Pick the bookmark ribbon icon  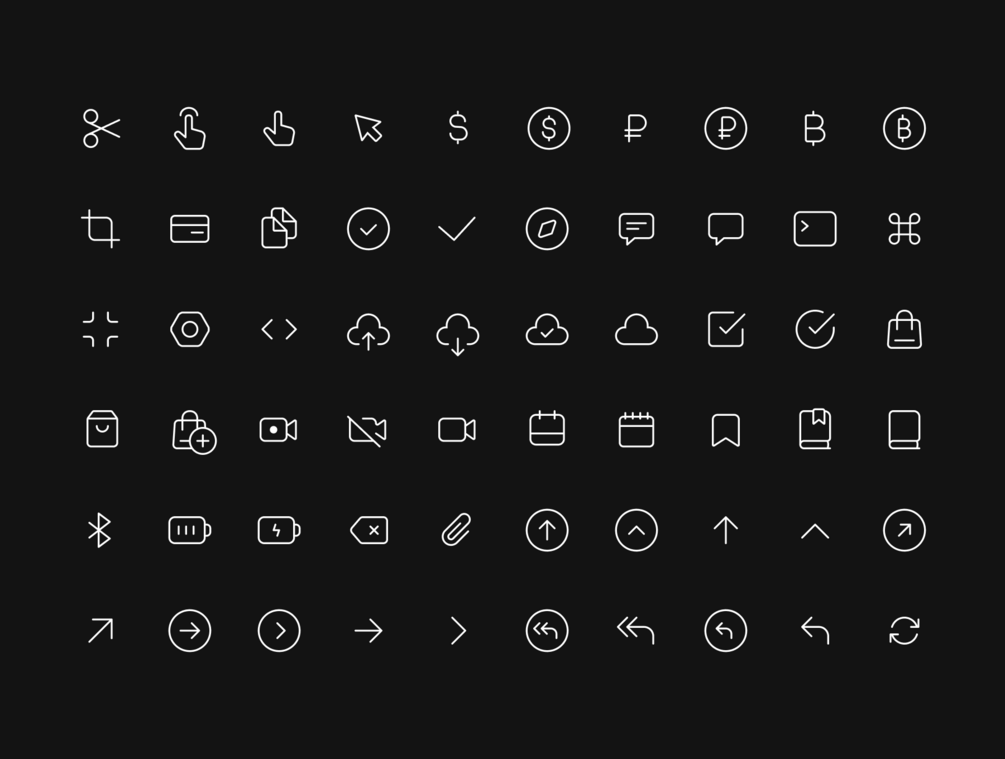(726, 430)
